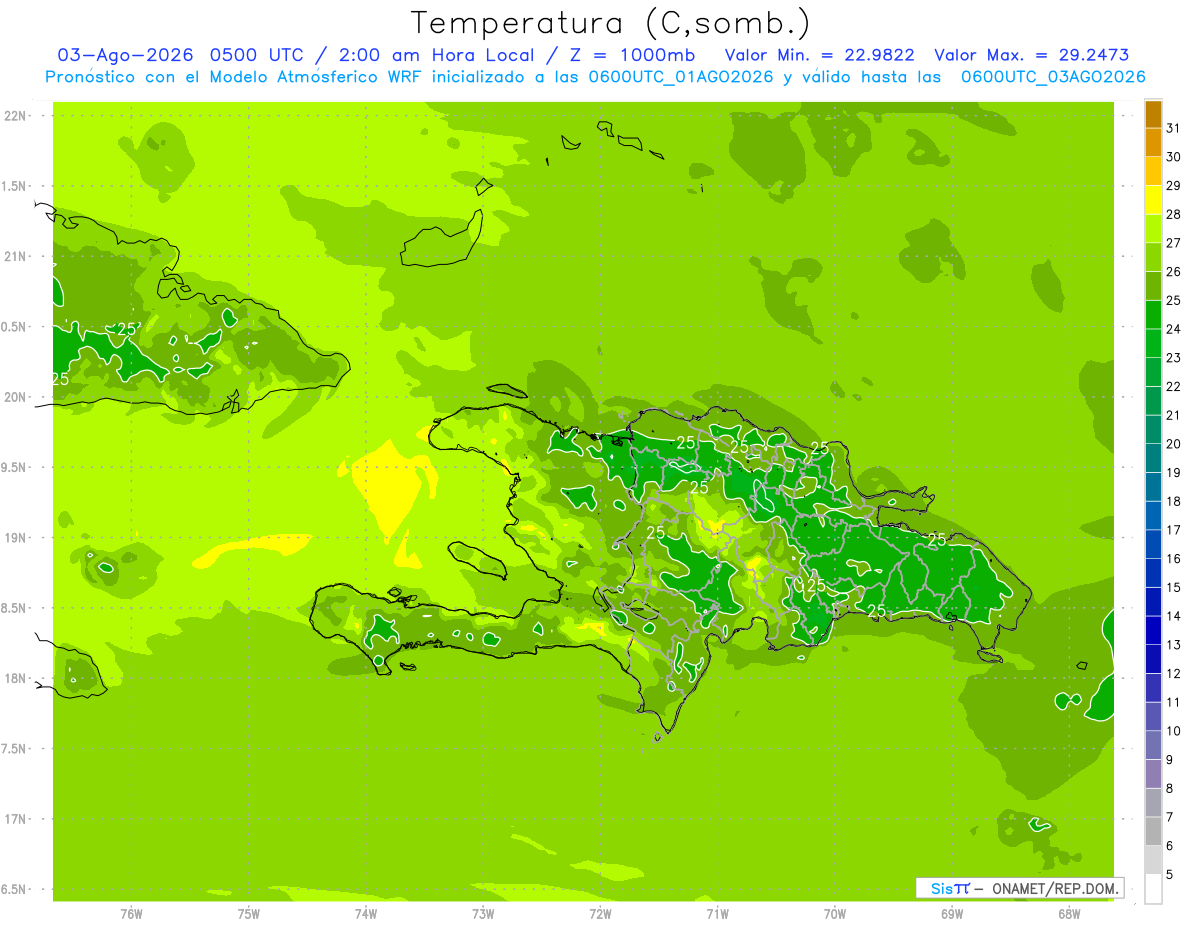Click the legend swatch between values 28 and 29
The width and height of the screenshot is (1200, 927).
[1153, 200]
